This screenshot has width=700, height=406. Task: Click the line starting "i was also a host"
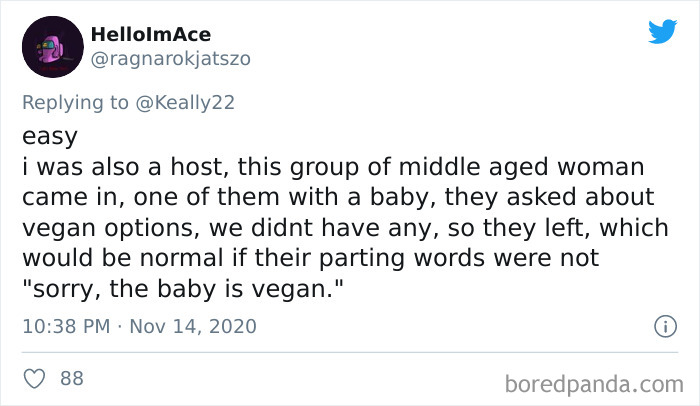[x=333, y=167]
